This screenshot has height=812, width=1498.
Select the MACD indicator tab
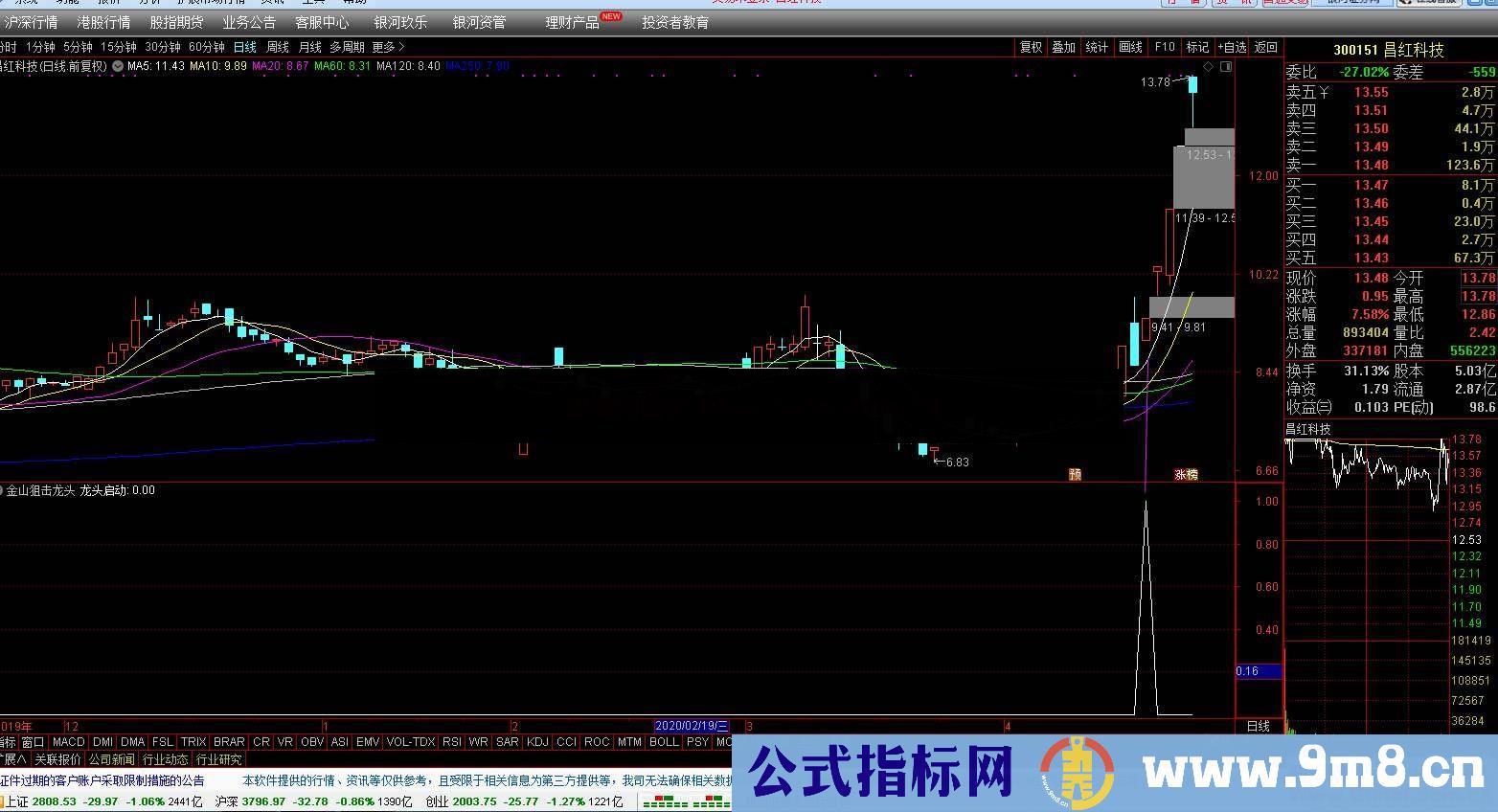click(x=69, y=742)
